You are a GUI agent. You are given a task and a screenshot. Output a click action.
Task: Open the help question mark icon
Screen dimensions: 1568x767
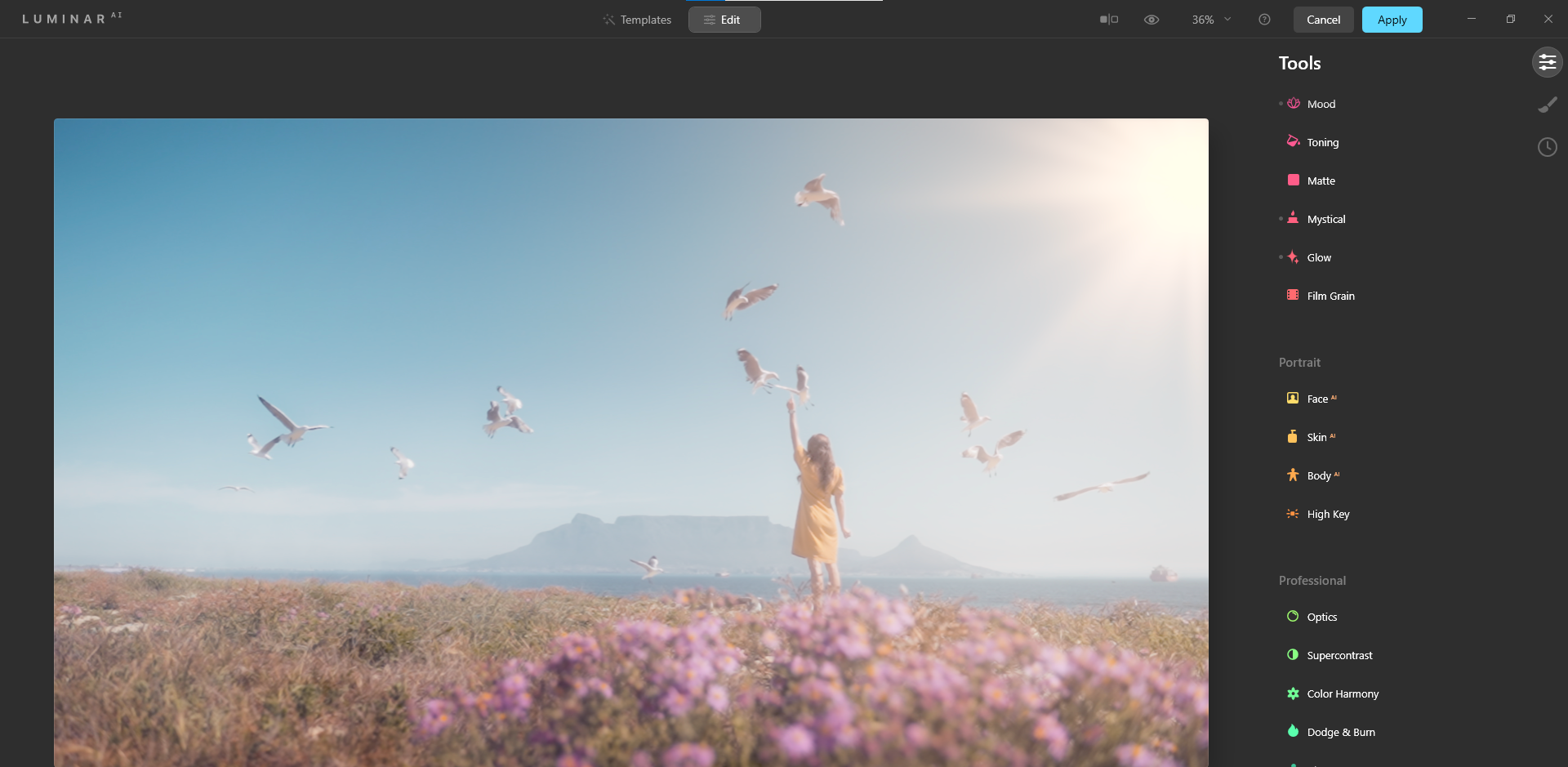pos(1264,20)
